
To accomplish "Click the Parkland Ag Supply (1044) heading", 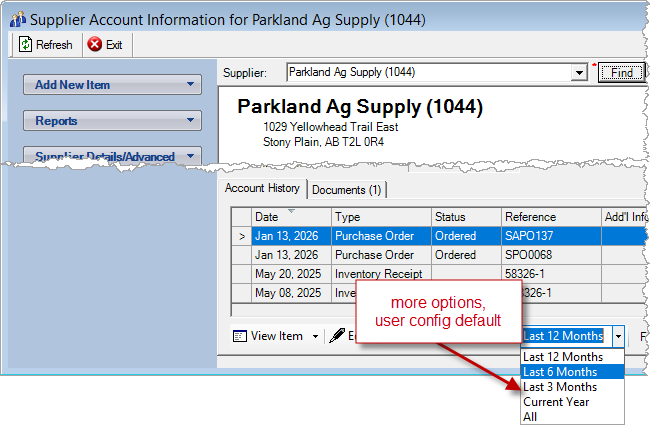I will [x=360, y=107].
